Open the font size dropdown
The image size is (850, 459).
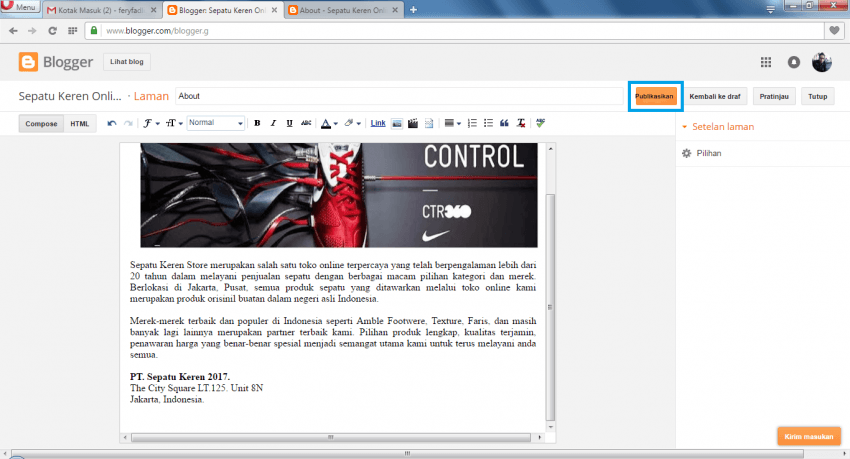pos(173,124)
